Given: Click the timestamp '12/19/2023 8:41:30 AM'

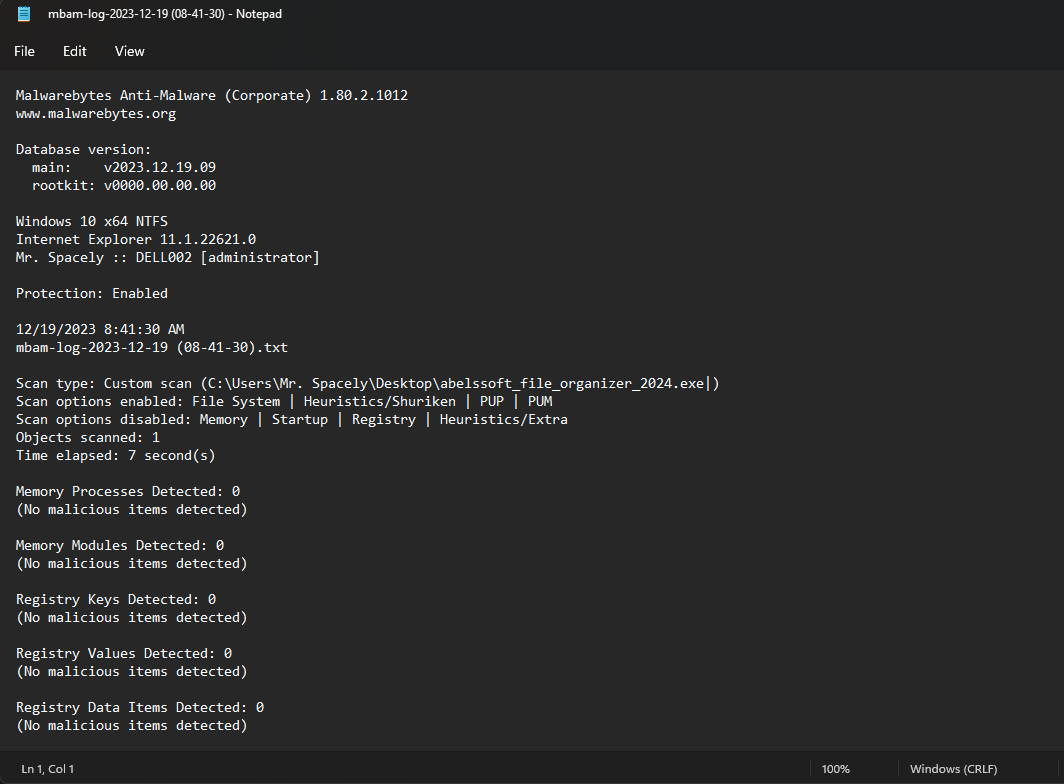Looking at the screenshot, I should coord(100,329).
